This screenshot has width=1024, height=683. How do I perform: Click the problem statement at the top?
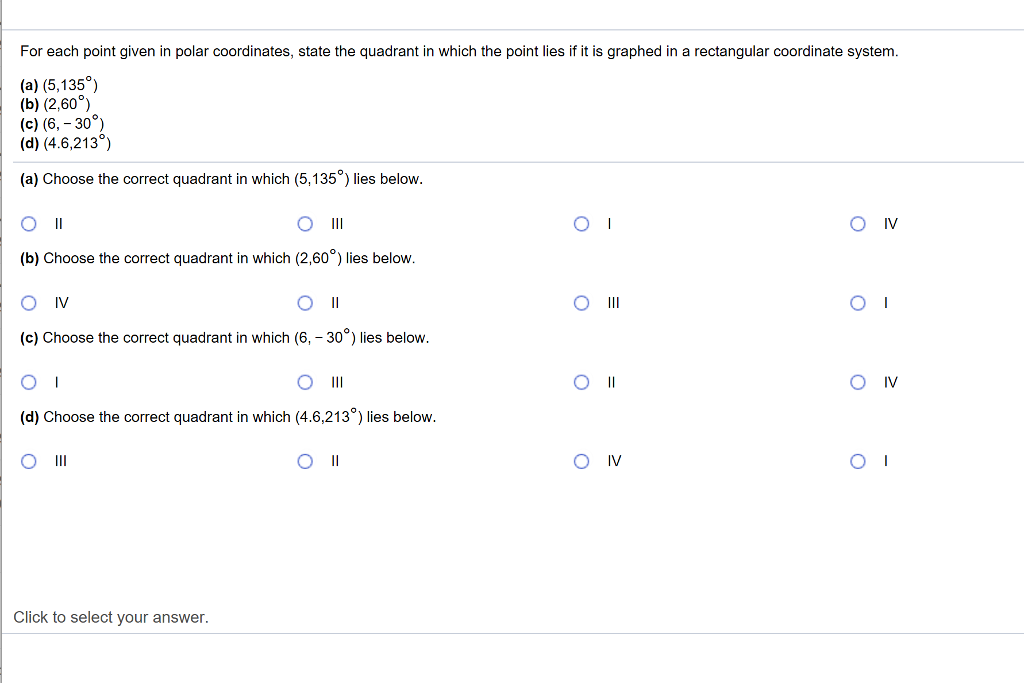459,51
